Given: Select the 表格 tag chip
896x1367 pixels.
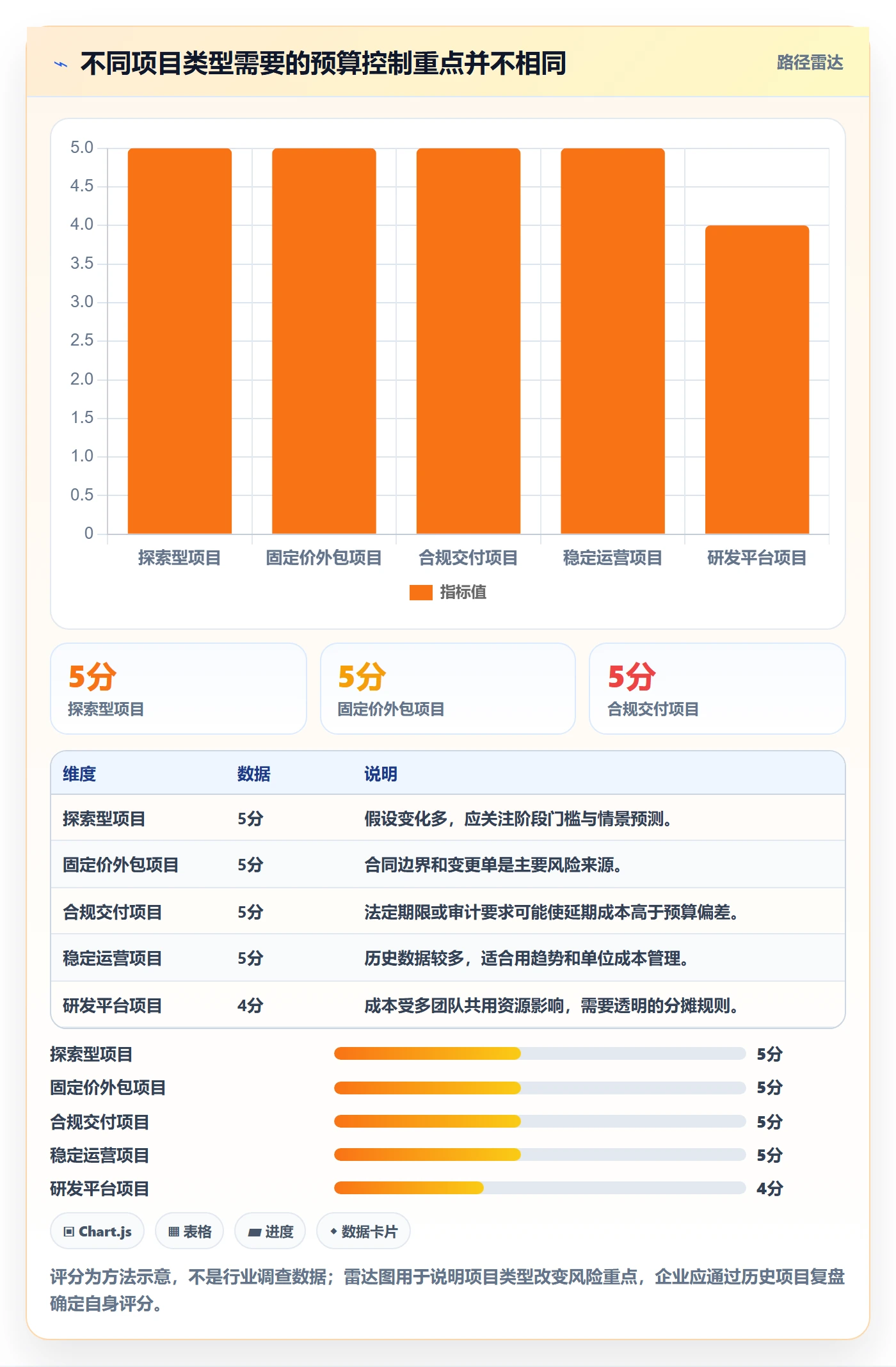Looking at the screenshot, I should (189, 1231).
